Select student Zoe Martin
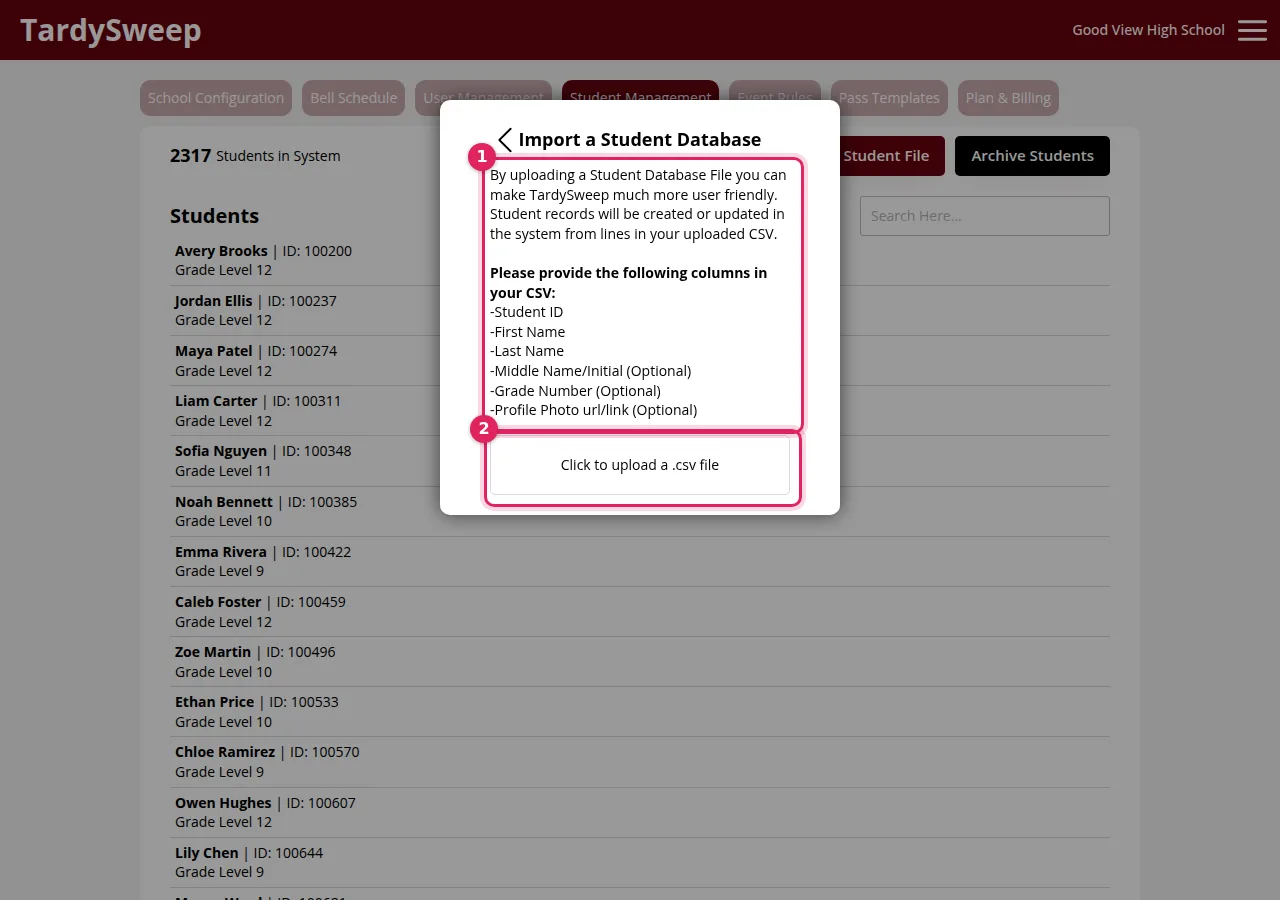The image size is (1280, 900). click(x=640, y=661)
